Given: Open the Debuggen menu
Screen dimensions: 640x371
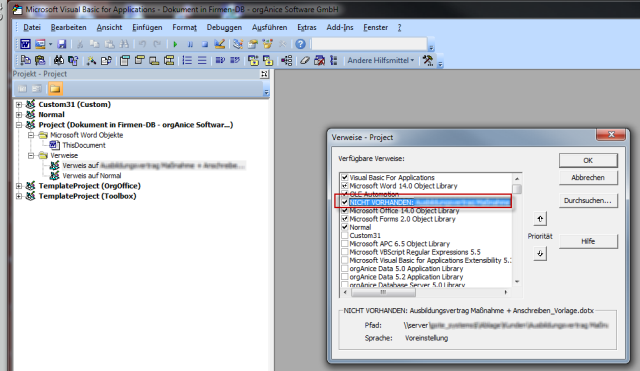Looking at the screenshot, I should click(224, 27).
